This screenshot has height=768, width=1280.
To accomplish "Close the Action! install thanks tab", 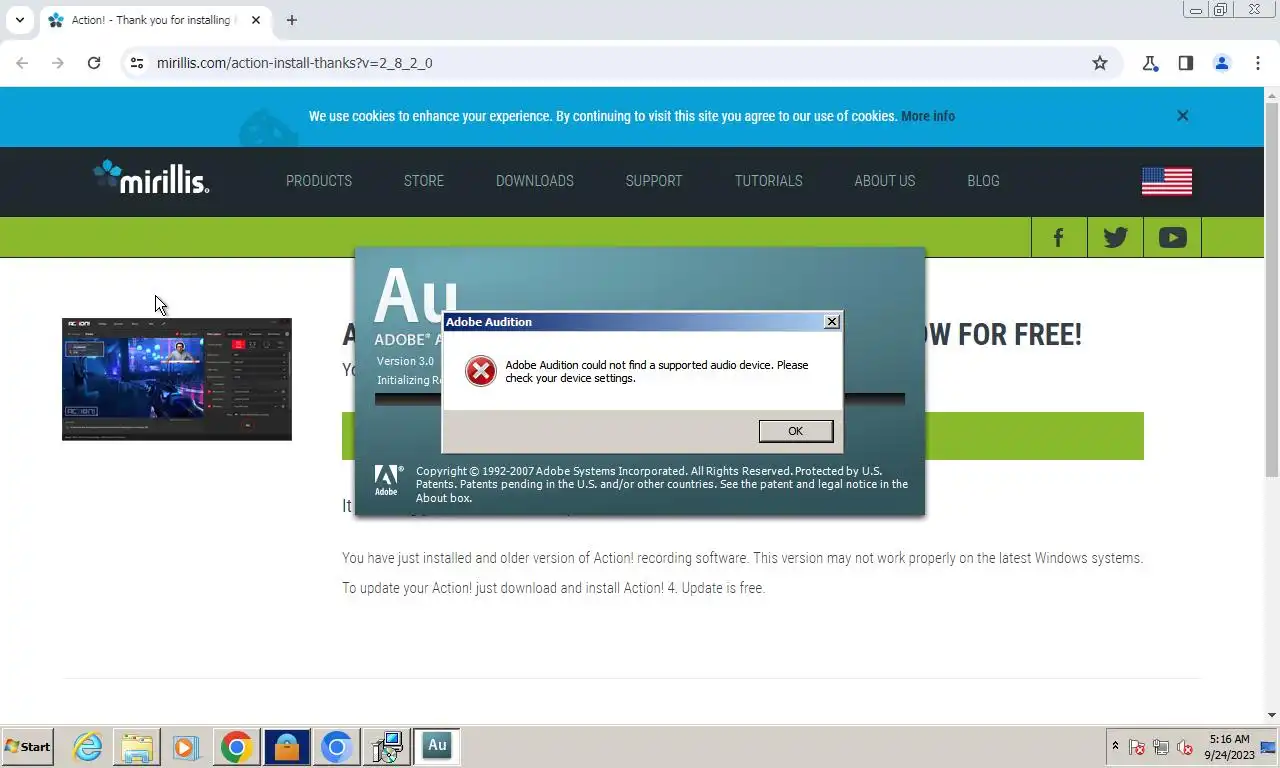I will coord(256,20).
